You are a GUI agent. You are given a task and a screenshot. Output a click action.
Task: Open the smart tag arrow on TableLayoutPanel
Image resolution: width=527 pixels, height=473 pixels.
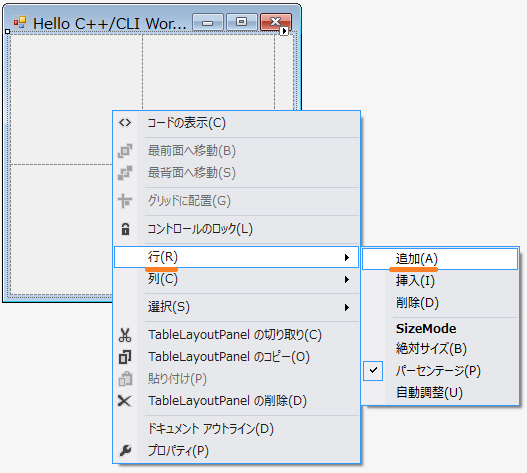(284, 31)
